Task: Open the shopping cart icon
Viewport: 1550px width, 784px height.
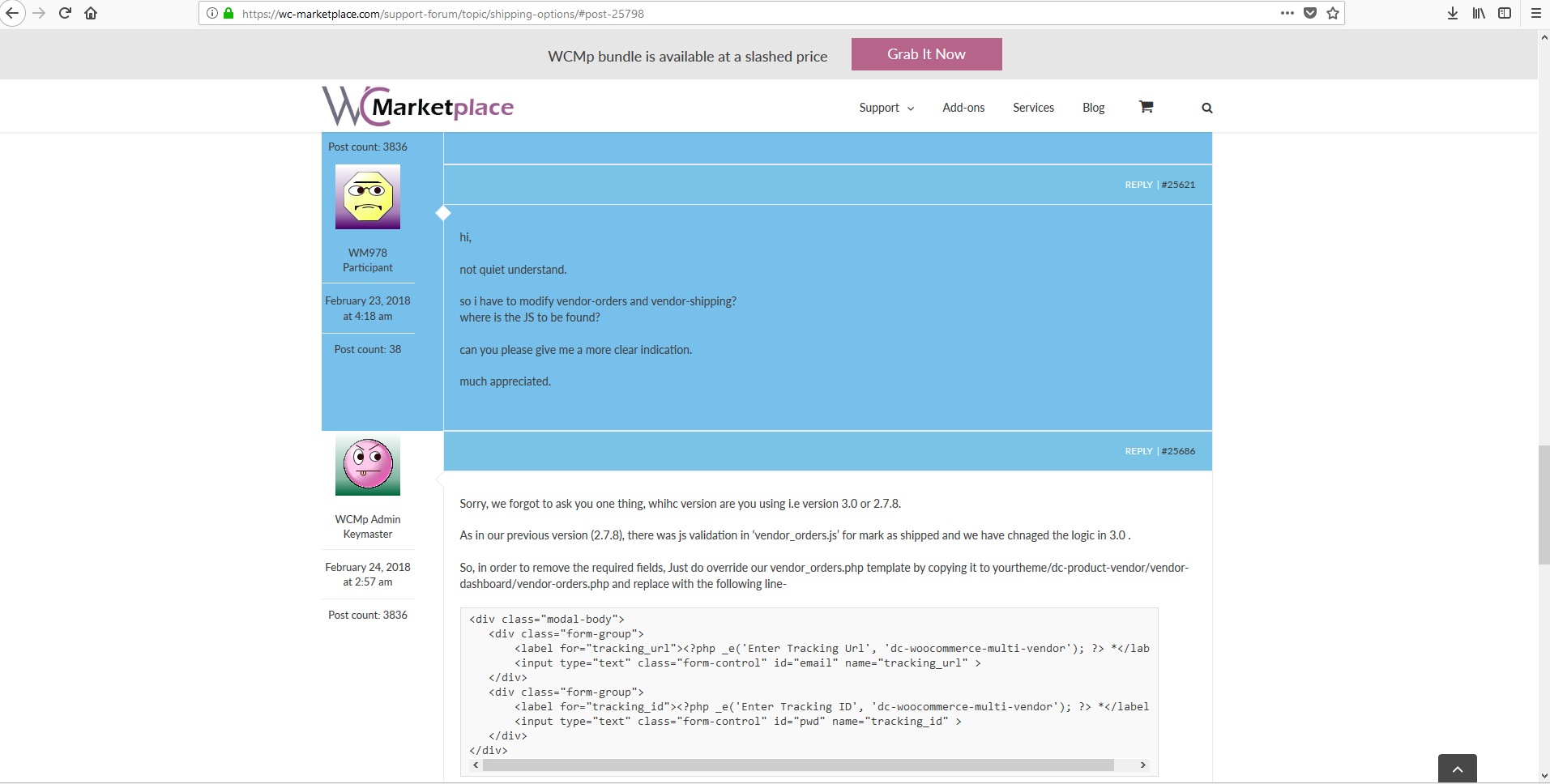Action: click(1146, 106)
